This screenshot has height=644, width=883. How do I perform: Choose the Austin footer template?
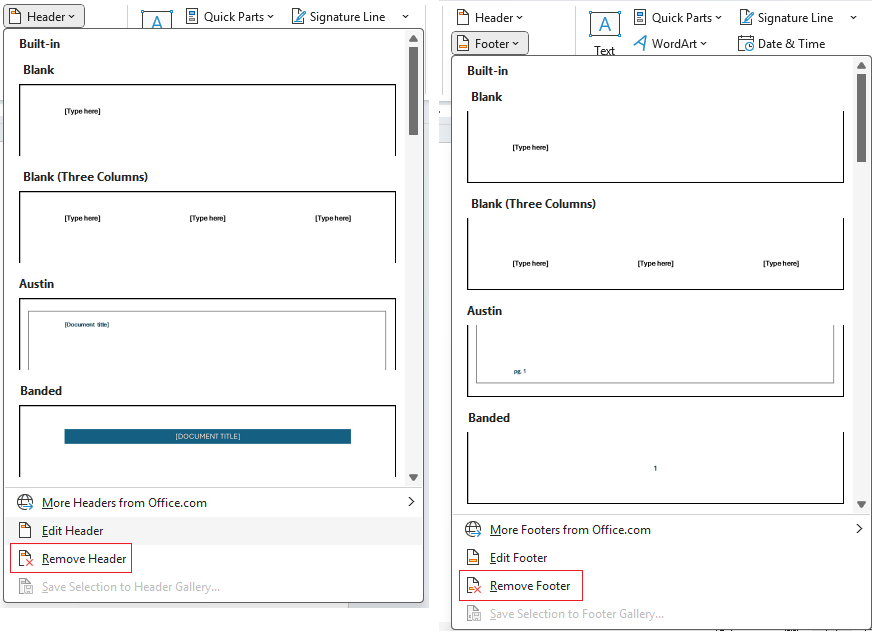pyautogui.click(x=655, y=360)
